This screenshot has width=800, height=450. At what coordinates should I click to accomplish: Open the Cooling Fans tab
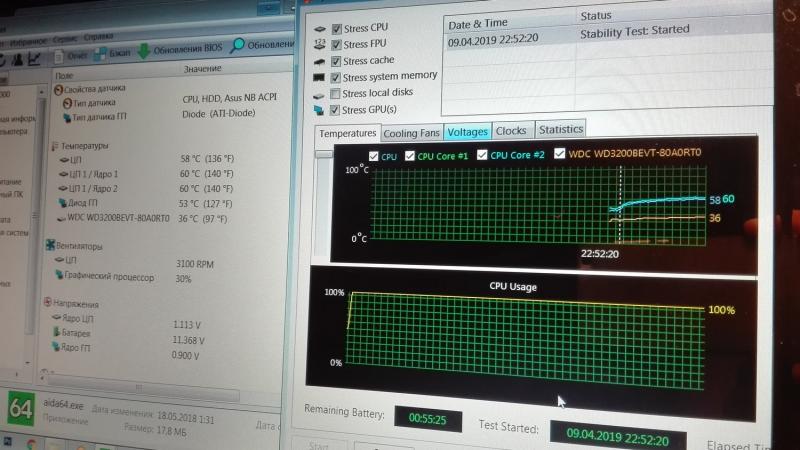pyautogui.click(x=411, y=133)
